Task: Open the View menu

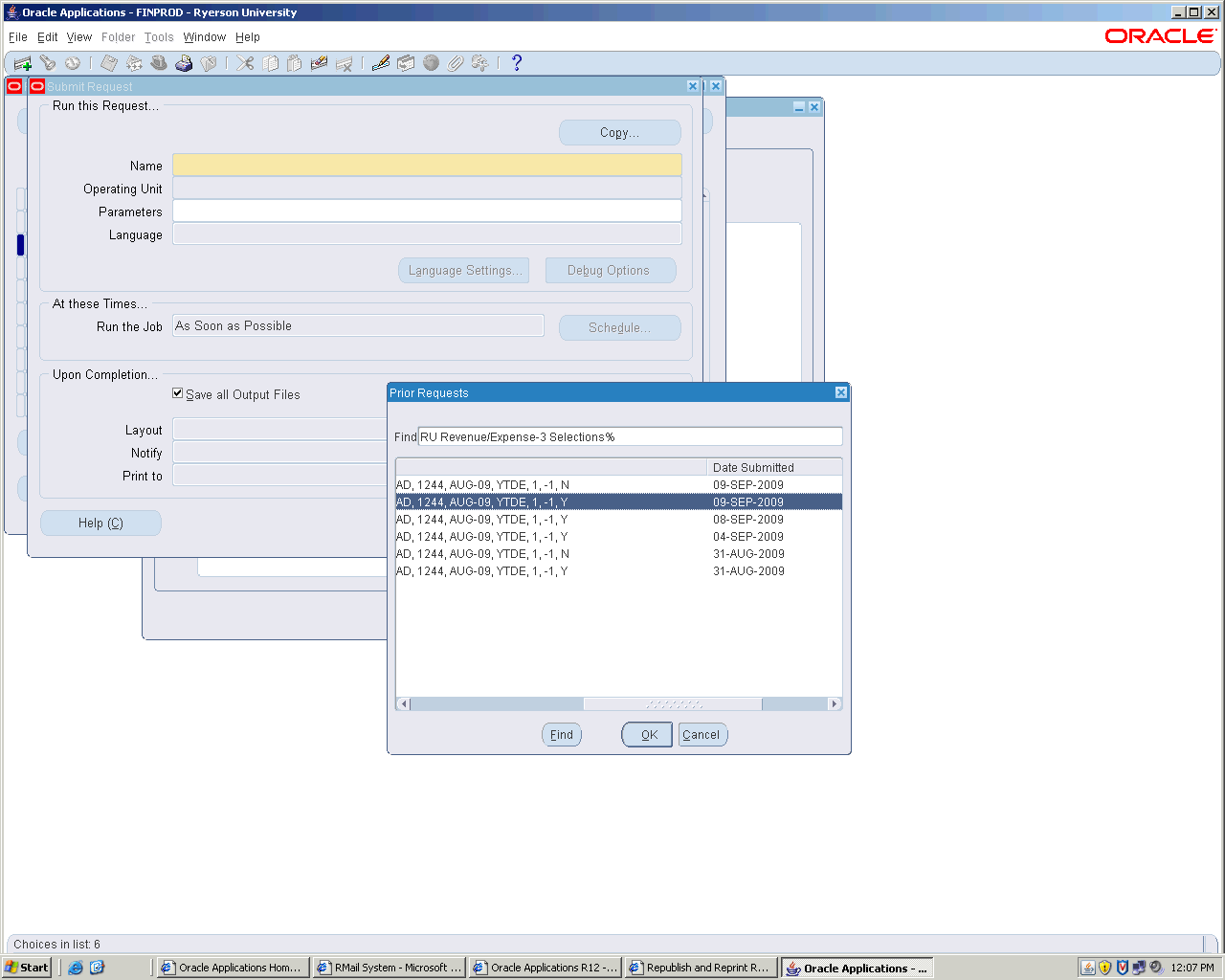Action: [79, 37]
